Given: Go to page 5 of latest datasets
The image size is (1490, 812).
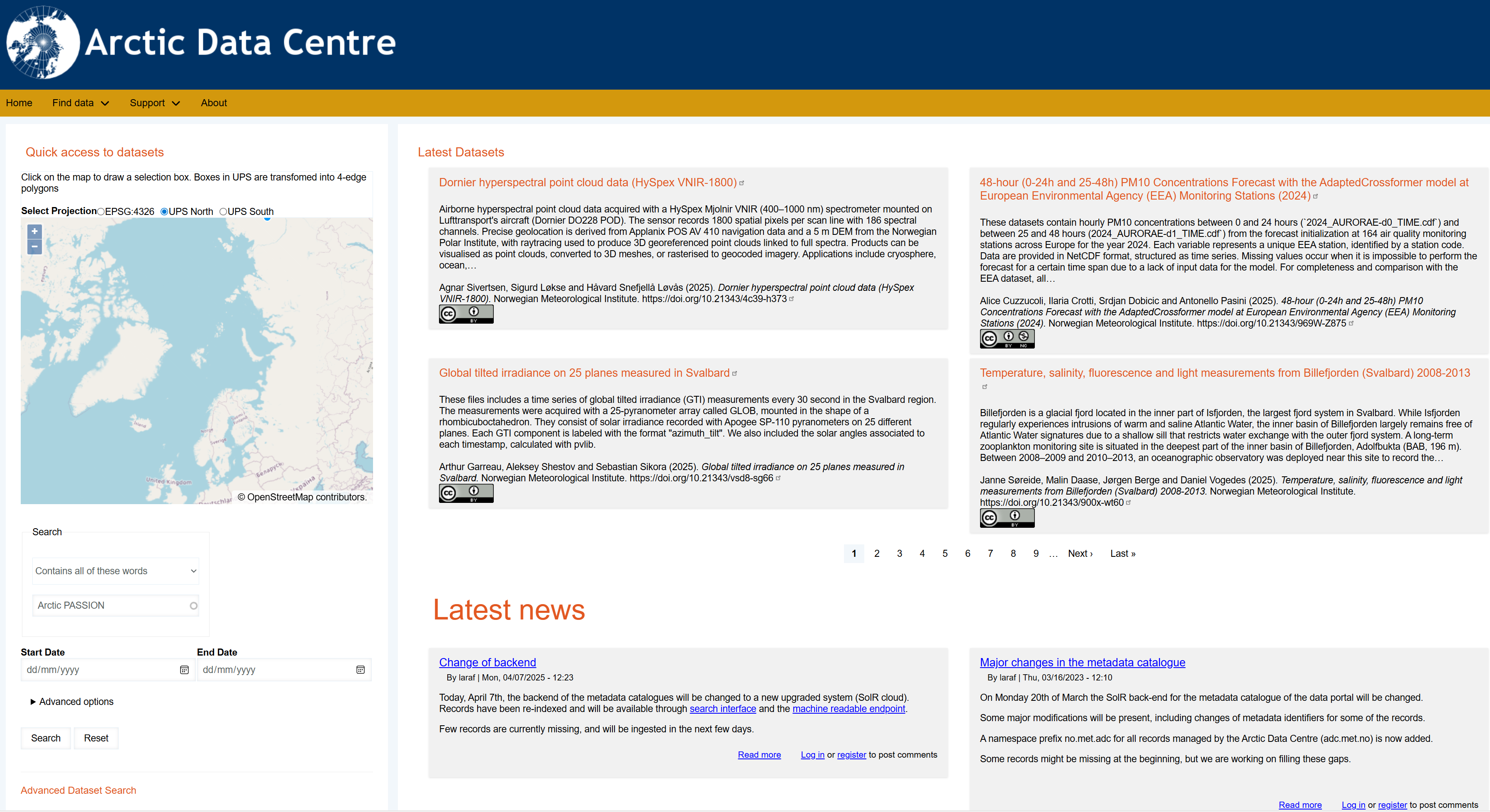Looking at the screenshot, I should pos(944,554).
